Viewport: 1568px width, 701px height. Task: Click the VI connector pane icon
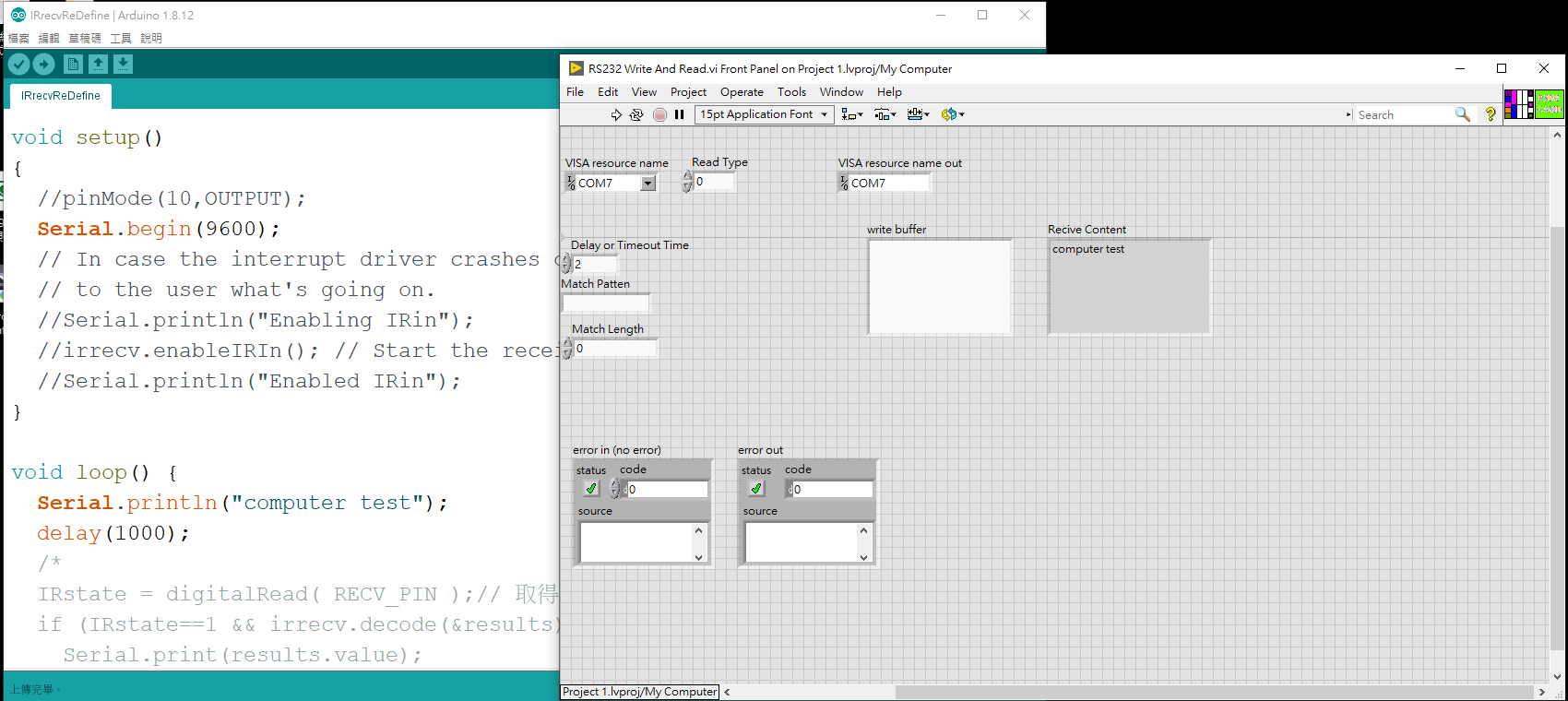tap(1519, 104)
